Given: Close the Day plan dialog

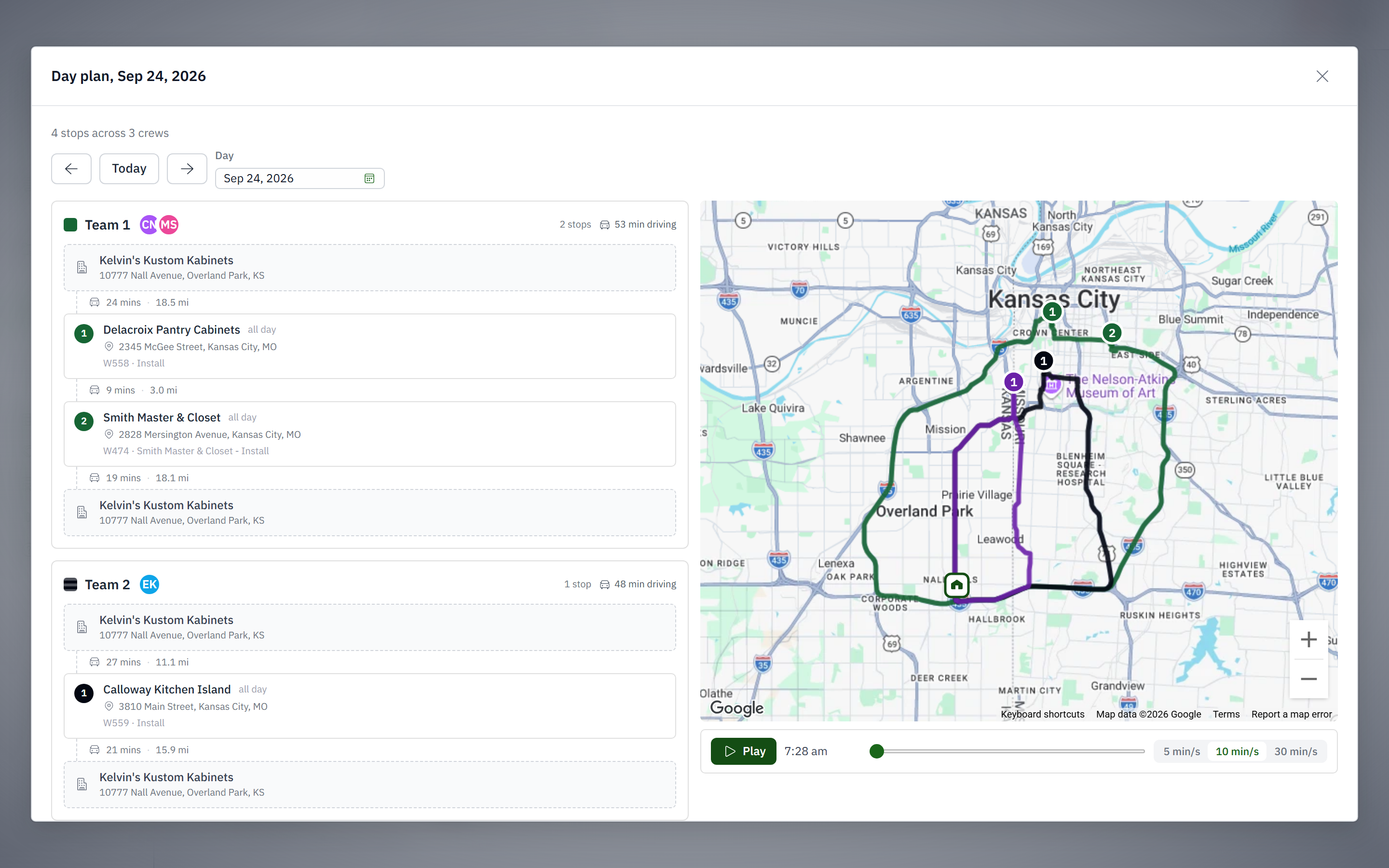Looking at the screenshot, I should tap(1322, 76).
